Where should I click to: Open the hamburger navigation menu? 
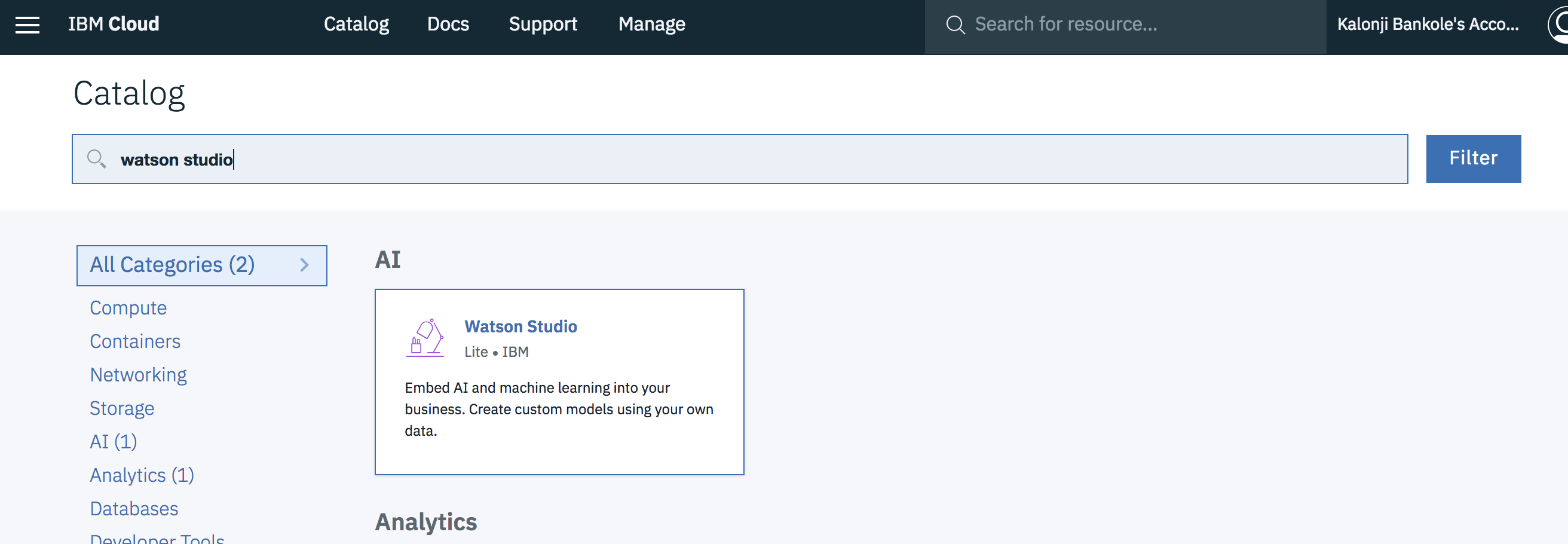click(27, 25)
